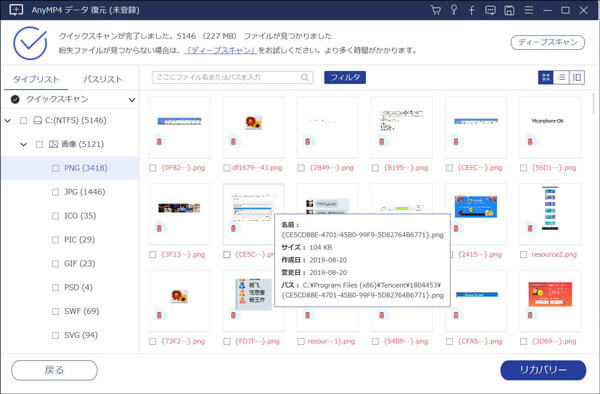Viewport: 600px width, 394px height.
Task: Select the {CEEC--}.png thumbnail
Action: [x=476, y=127]
